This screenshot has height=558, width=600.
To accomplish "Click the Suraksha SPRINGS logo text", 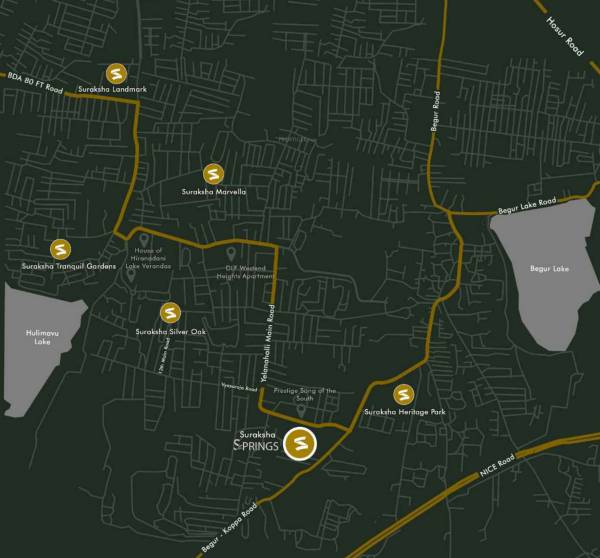I will pos(256,441).
